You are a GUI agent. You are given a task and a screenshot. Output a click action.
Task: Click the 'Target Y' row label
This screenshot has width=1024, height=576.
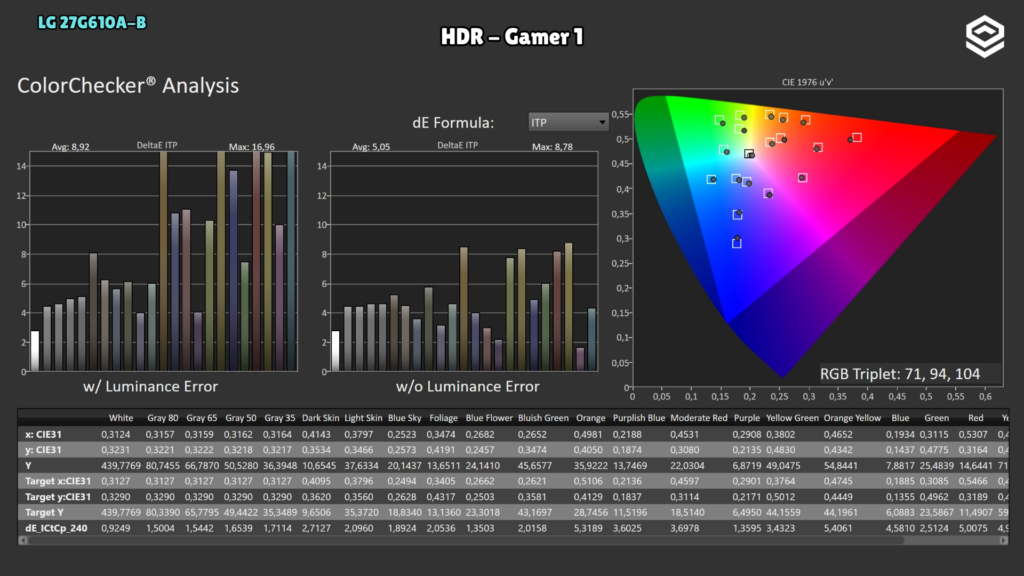[x=44, y=513]
